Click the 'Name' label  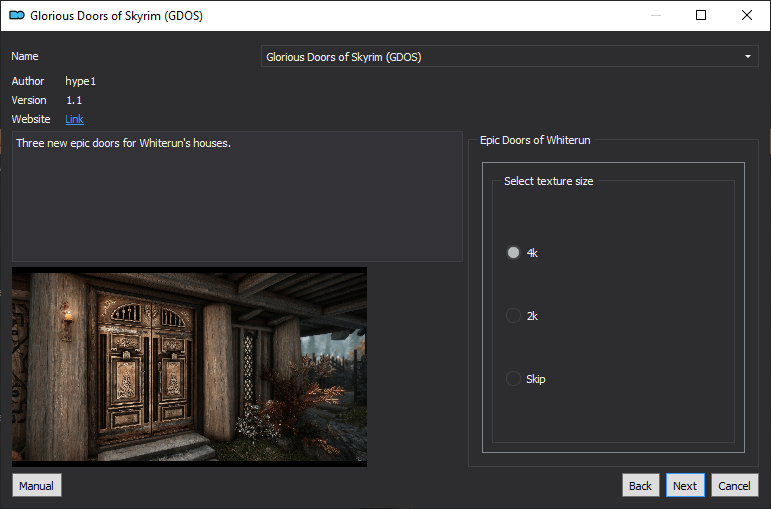pyautogui.click(x=25, y=56)
